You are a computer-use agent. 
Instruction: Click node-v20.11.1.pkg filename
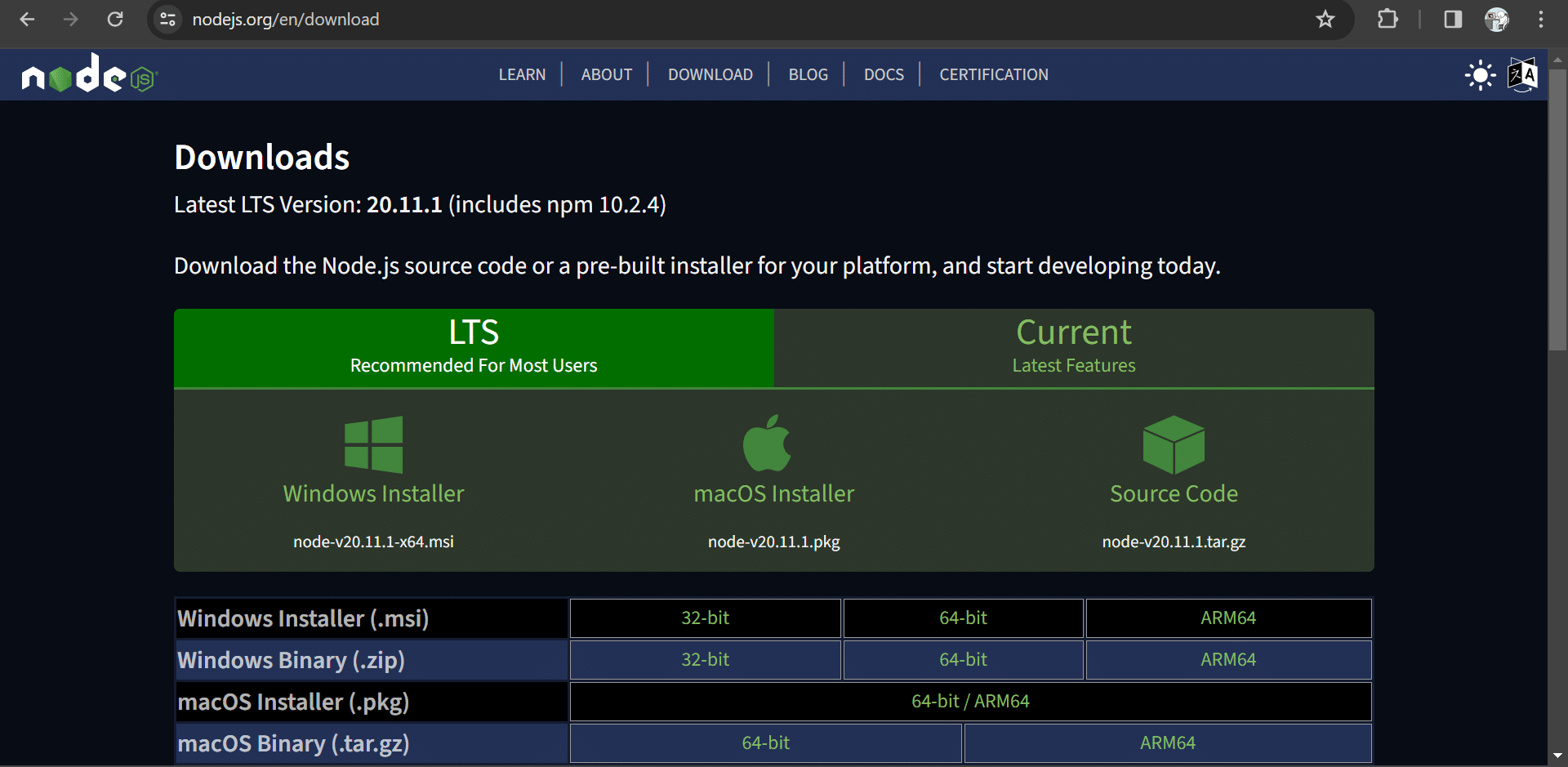tap(773, 542)
